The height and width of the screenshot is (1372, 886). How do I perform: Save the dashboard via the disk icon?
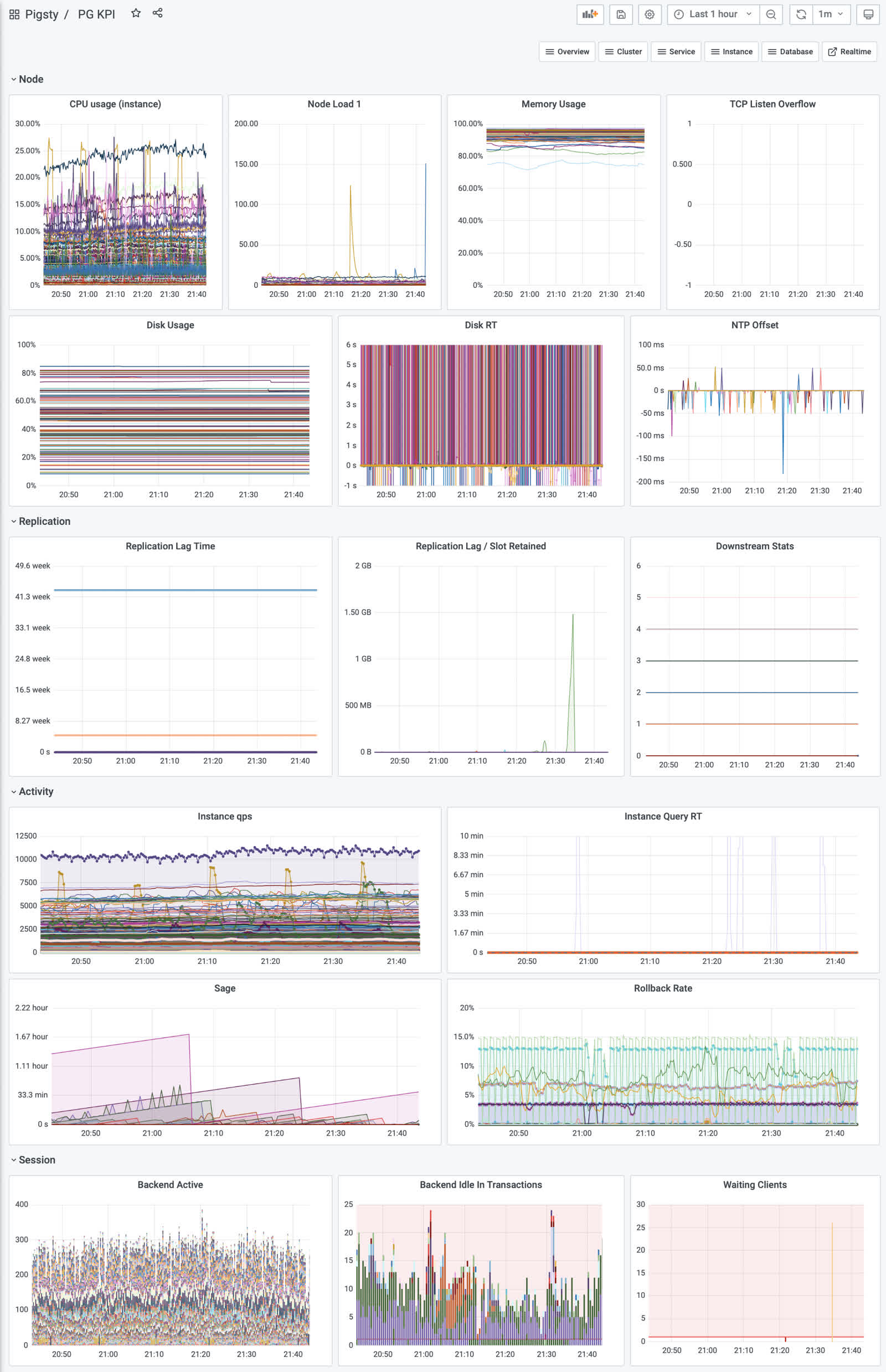point(621,14)
